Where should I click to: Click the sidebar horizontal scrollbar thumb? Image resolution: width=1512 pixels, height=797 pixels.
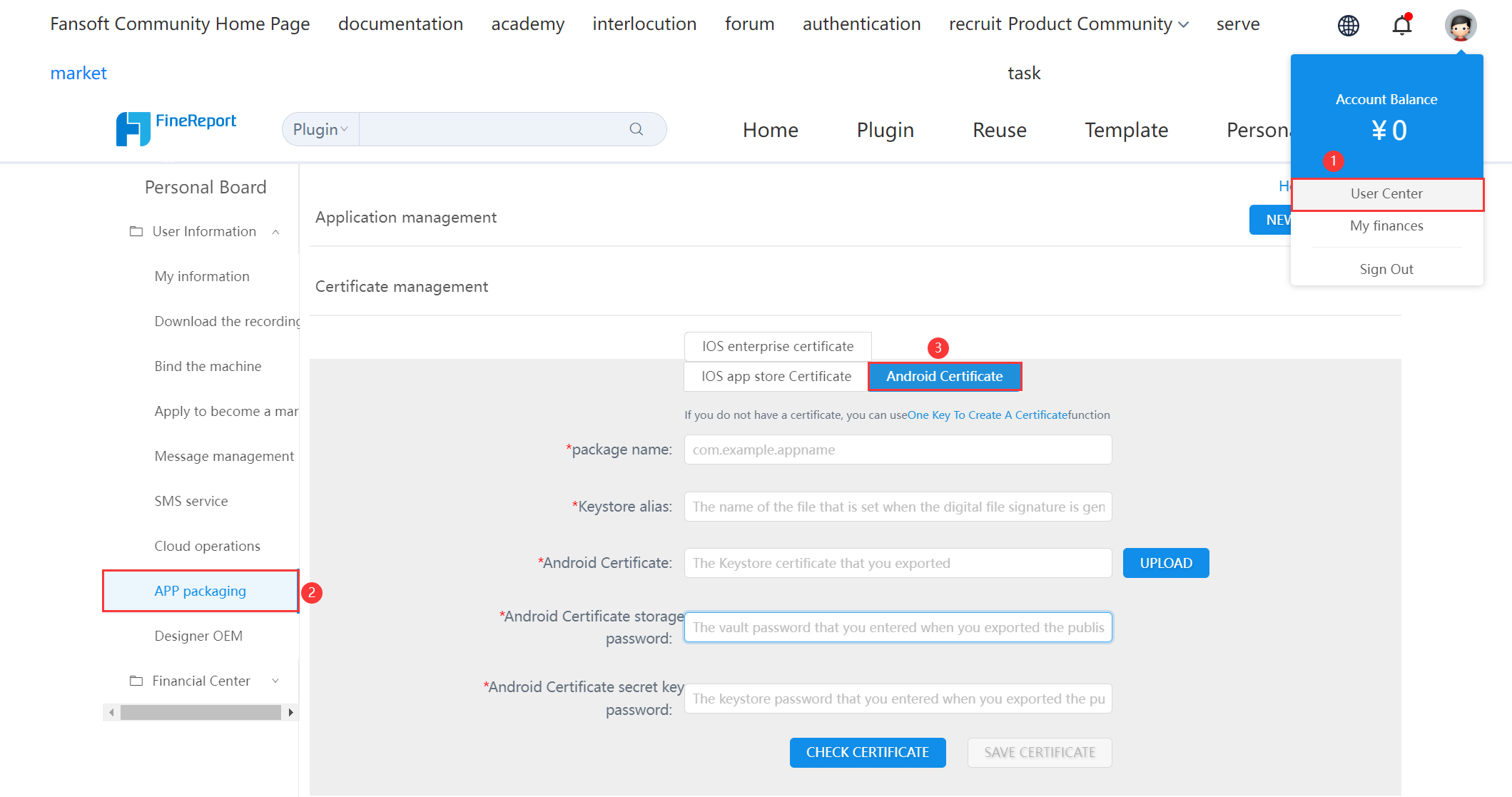pyautogui.click(x=201, y=712)
